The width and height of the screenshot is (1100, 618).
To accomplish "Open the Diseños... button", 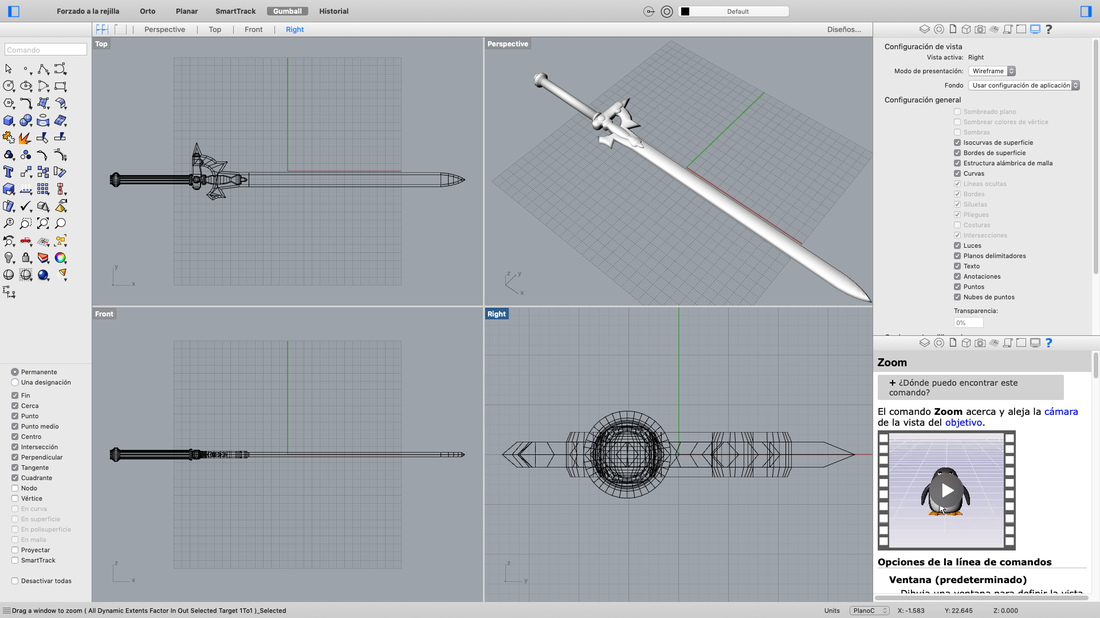I will [844, 29].
